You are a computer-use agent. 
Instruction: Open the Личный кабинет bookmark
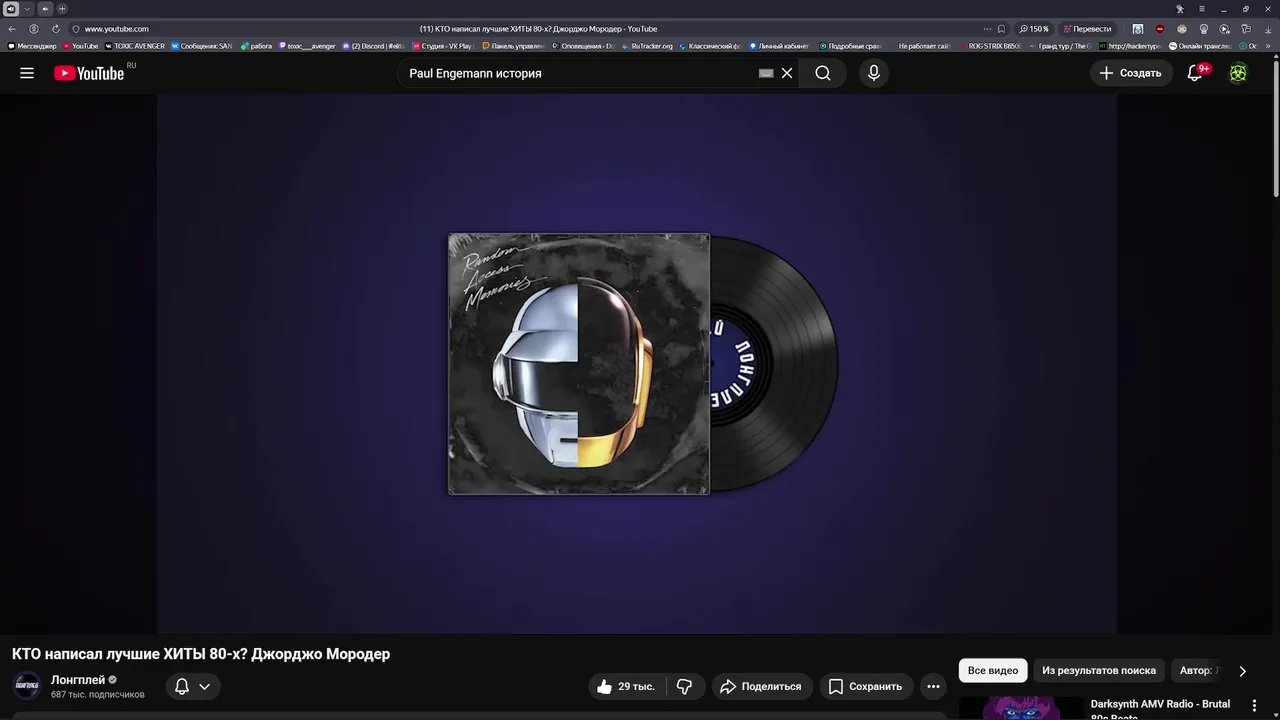tap(779, 46)
